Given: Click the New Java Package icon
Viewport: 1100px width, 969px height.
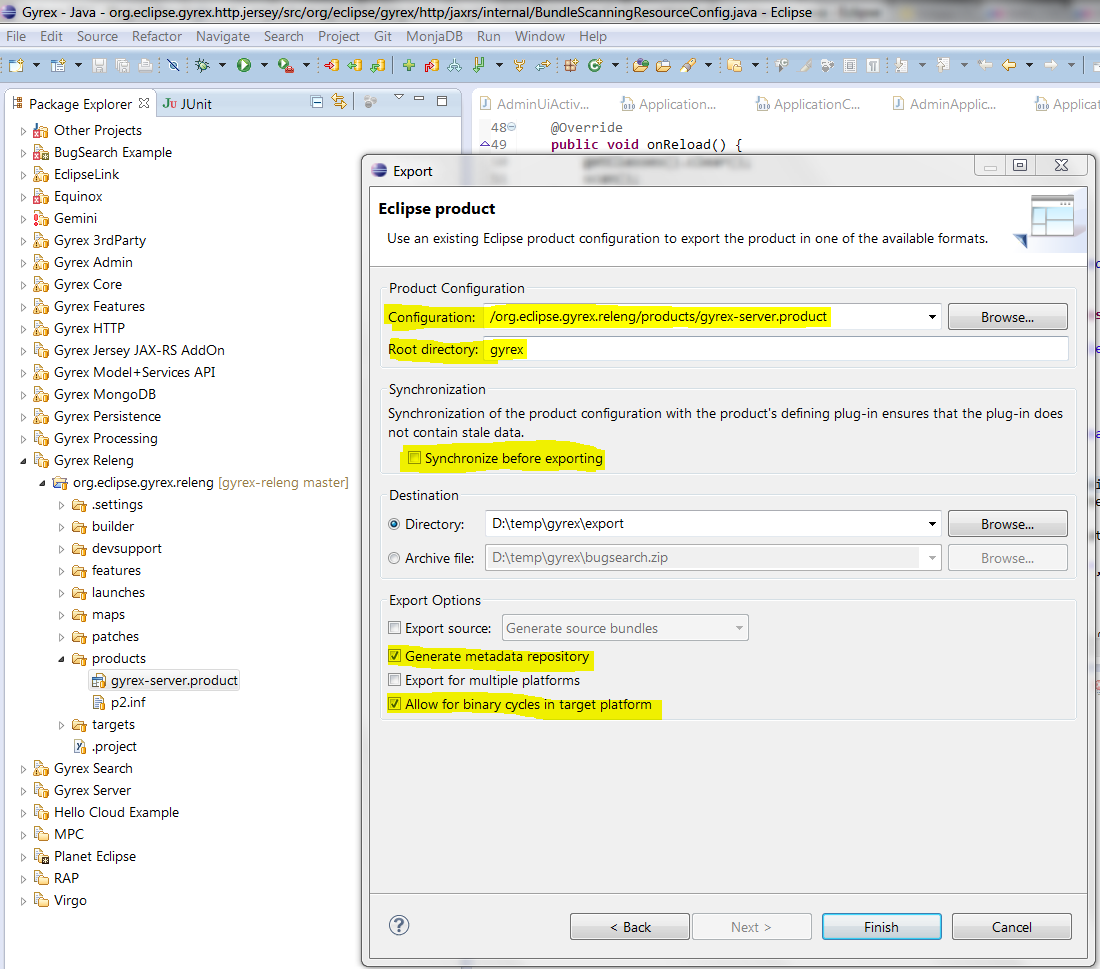Looking at the screenshot, I should [x=571, y=65].
